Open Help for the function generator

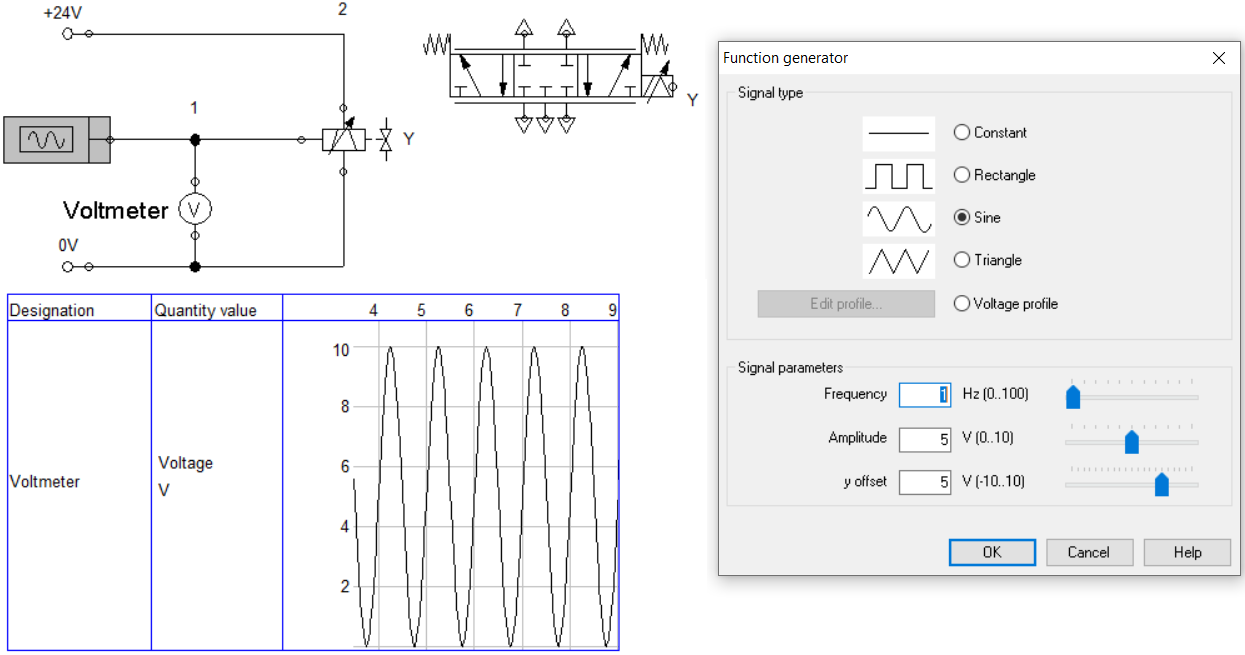(1187, 552)
